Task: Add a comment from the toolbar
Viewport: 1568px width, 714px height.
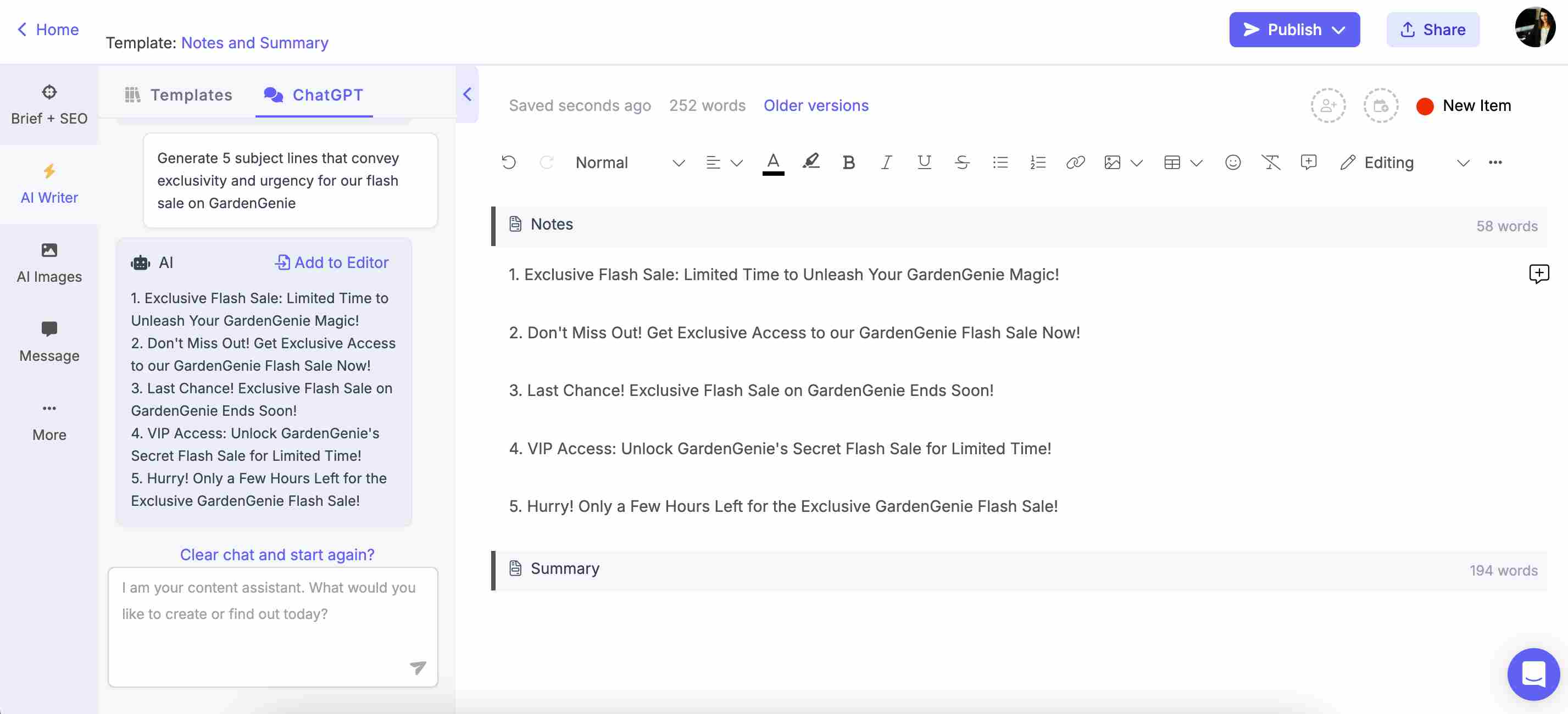Action: click(x=1308, y=163)
